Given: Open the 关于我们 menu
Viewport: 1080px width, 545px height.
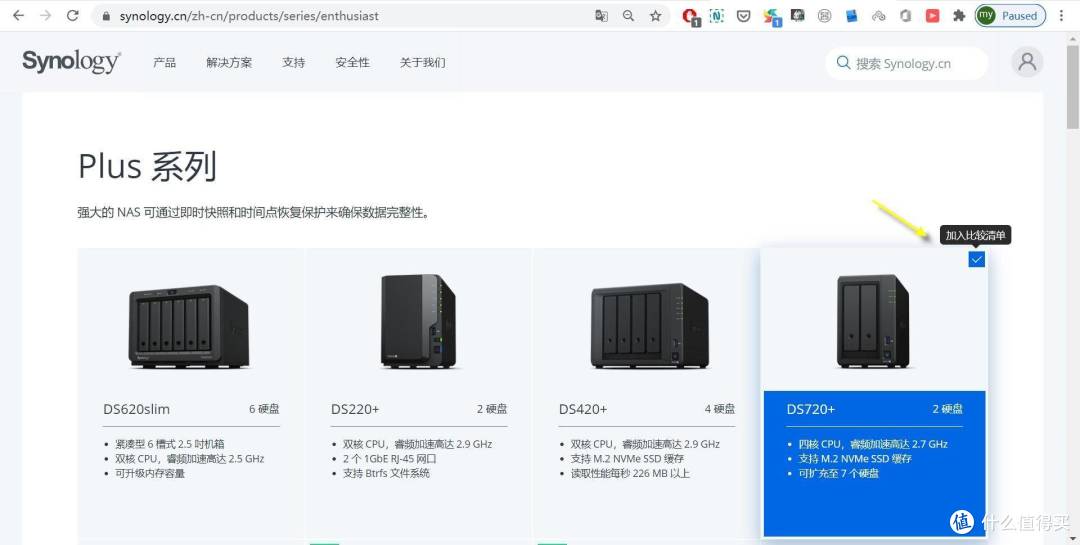Looking at the screenshot, I should (x=422, y=63).
